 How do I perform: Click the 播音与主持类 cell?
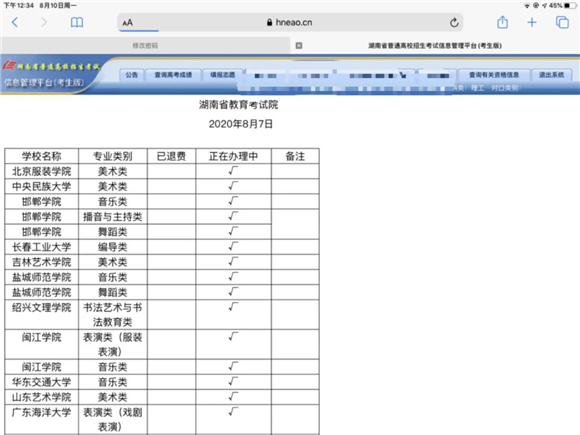pos(113,217)
